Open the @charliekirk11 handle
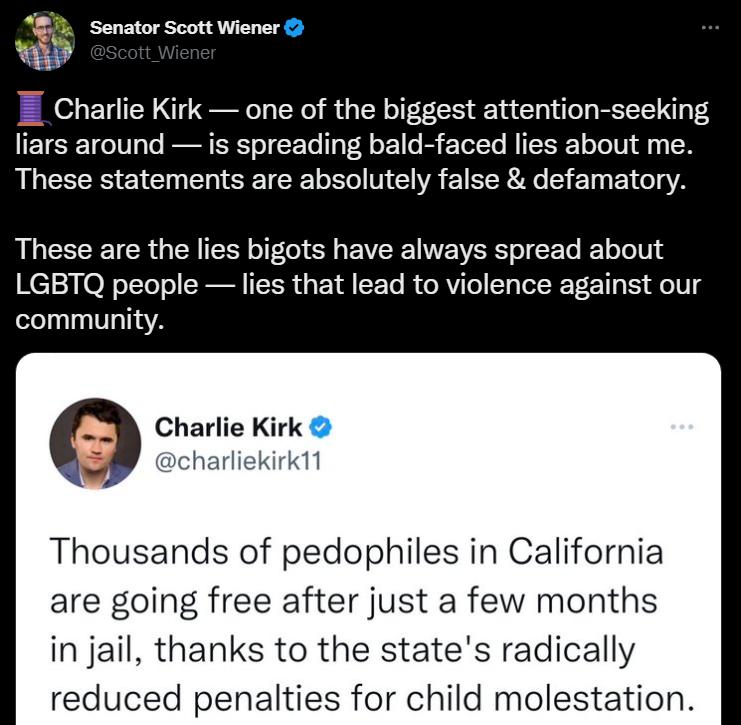The height and width of the screenshot is (725, 741). tap(238, 461)
